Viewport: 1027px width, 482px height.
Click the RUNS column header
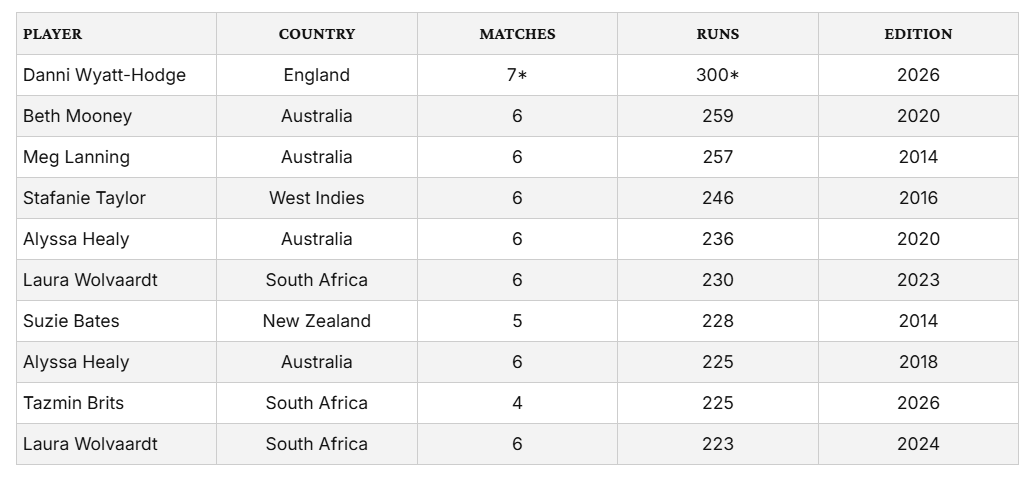[718, 34]
